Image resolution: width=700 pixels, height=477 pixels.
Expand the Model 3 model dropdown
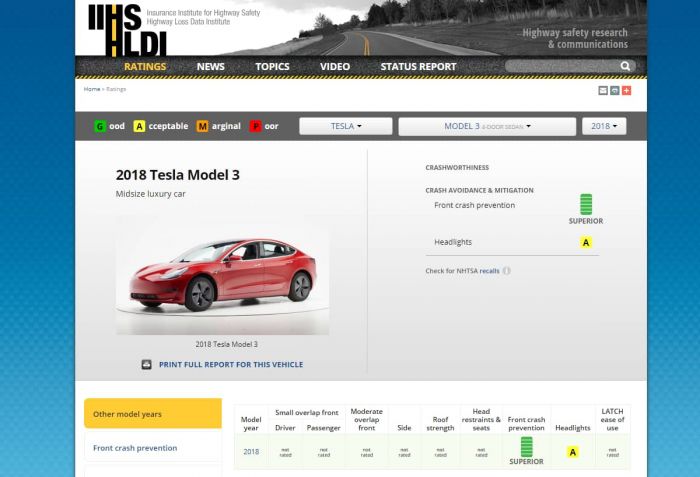pyautogui.click(x=487, y=126)
